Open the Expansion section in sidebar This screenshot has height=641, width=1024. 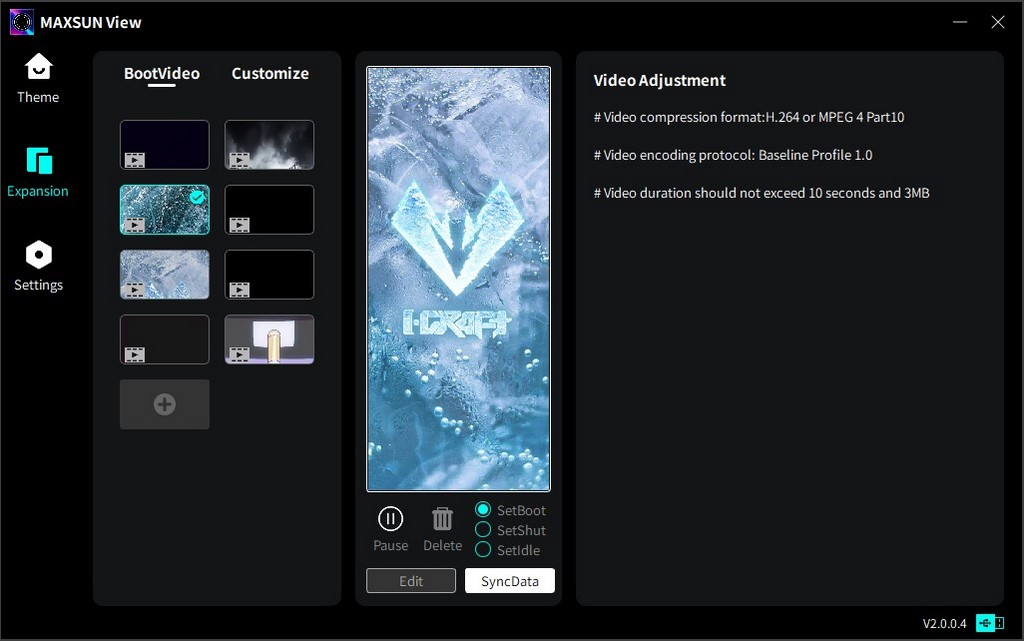pyautogui.click(x=38, y=172)
